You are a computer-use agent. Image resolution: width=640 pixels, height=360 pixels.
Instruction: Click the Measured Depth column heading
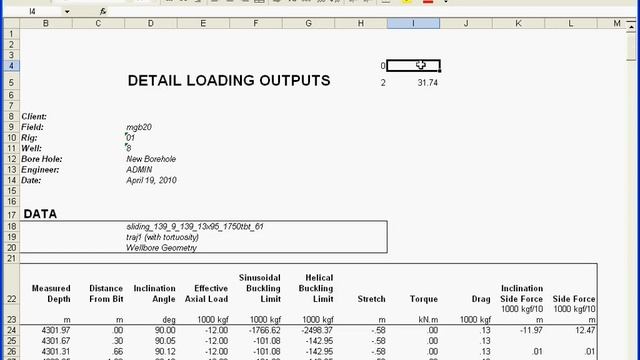51,294
